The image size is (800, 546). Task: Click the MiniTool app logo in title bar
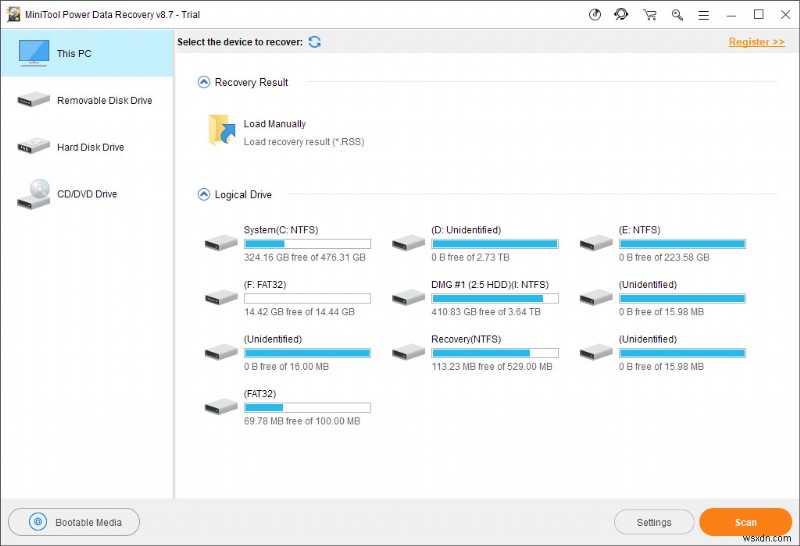coord(13,14)
